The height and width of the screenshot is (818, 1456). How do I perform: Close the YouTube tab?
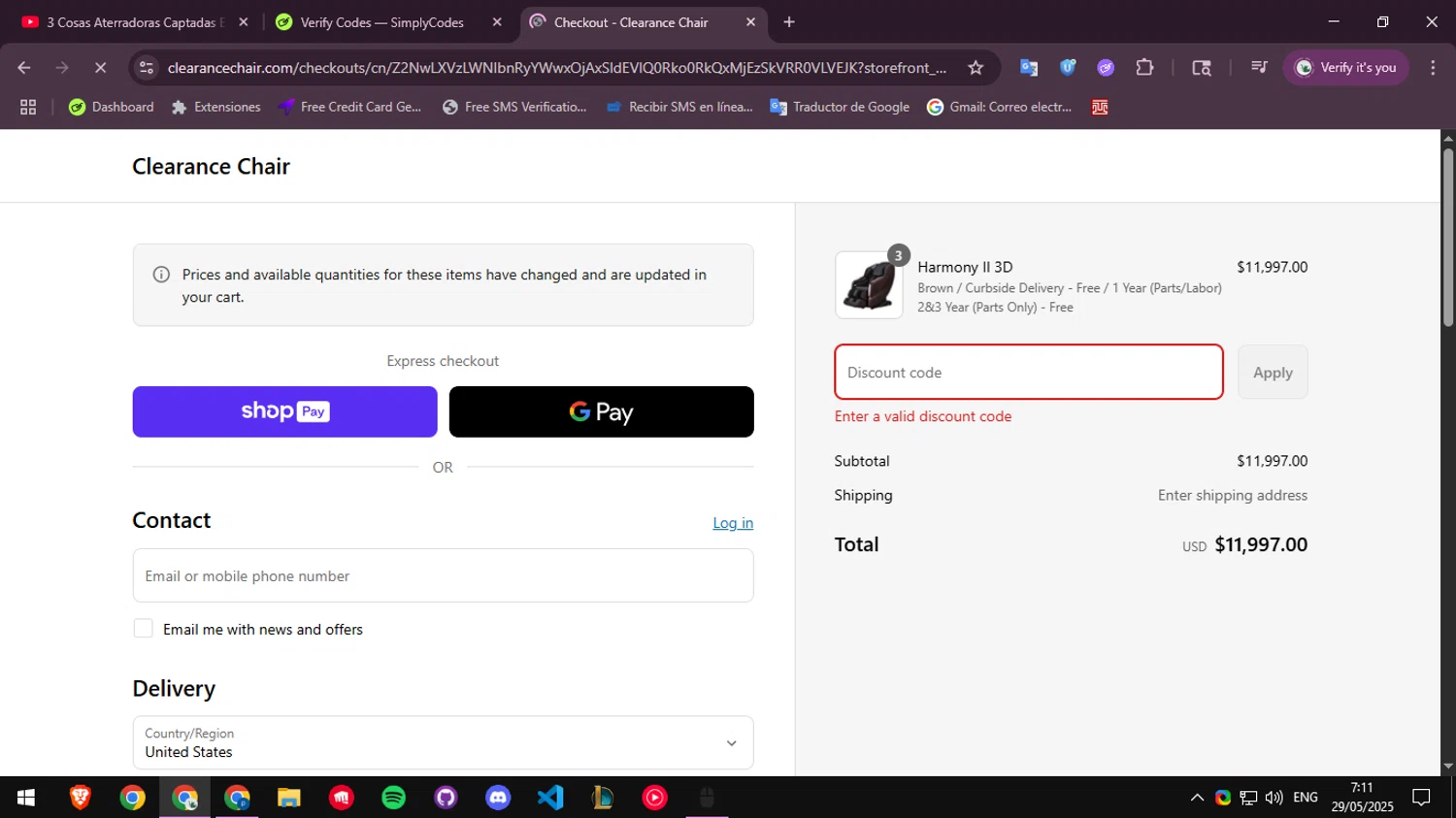click(x=244, y=22)
